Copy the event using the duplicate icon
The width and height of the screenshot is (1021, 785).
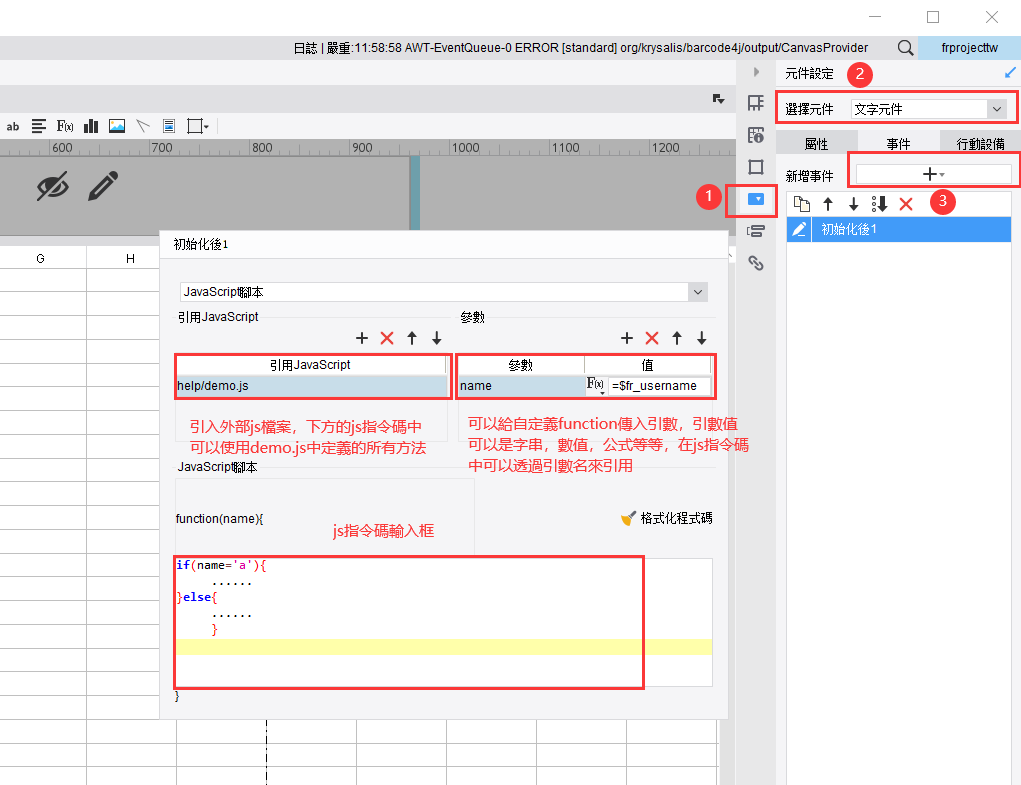coord(801,203)
